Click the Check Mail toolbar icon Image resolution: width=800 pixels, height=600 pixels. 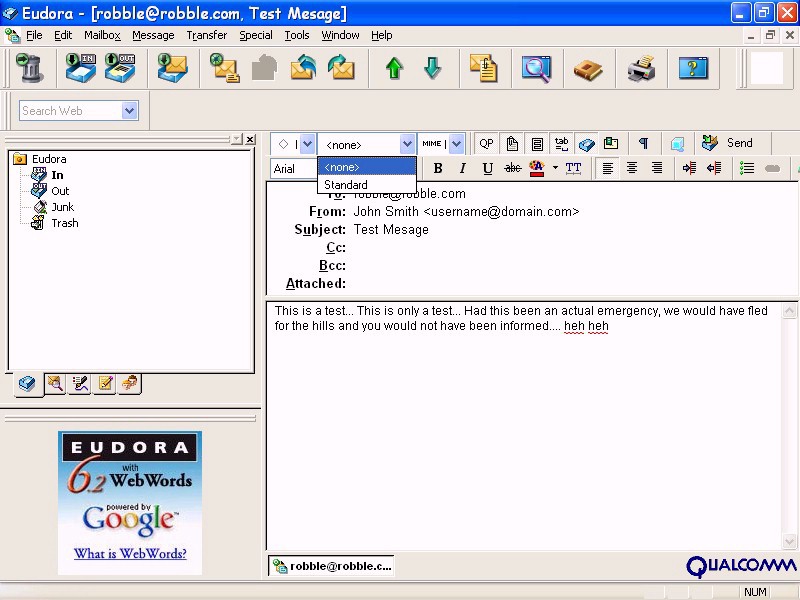[x=172, y=67]
